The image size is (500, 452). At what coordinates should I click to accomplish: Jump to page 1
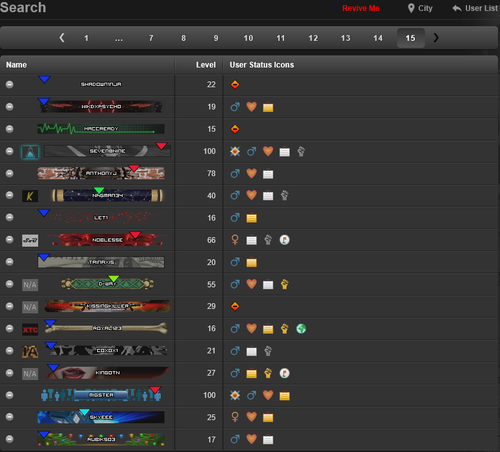(86, 38)
